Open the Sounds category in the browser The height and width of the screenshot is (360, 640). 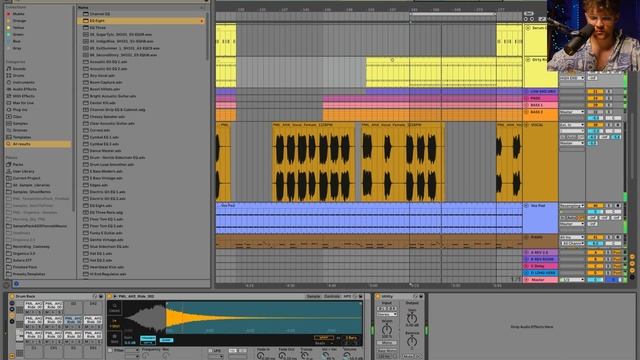[19, 69]
